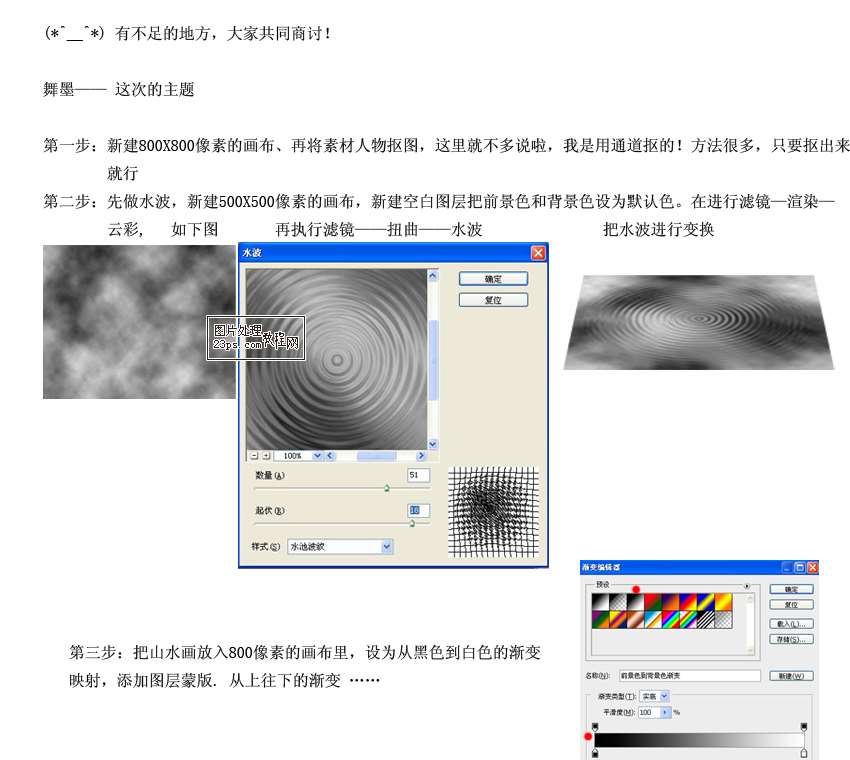This screenshot has width=850, height=760.
Task: Pick the full spectrum rainbow gradient preset
Action: coord(671,620)
